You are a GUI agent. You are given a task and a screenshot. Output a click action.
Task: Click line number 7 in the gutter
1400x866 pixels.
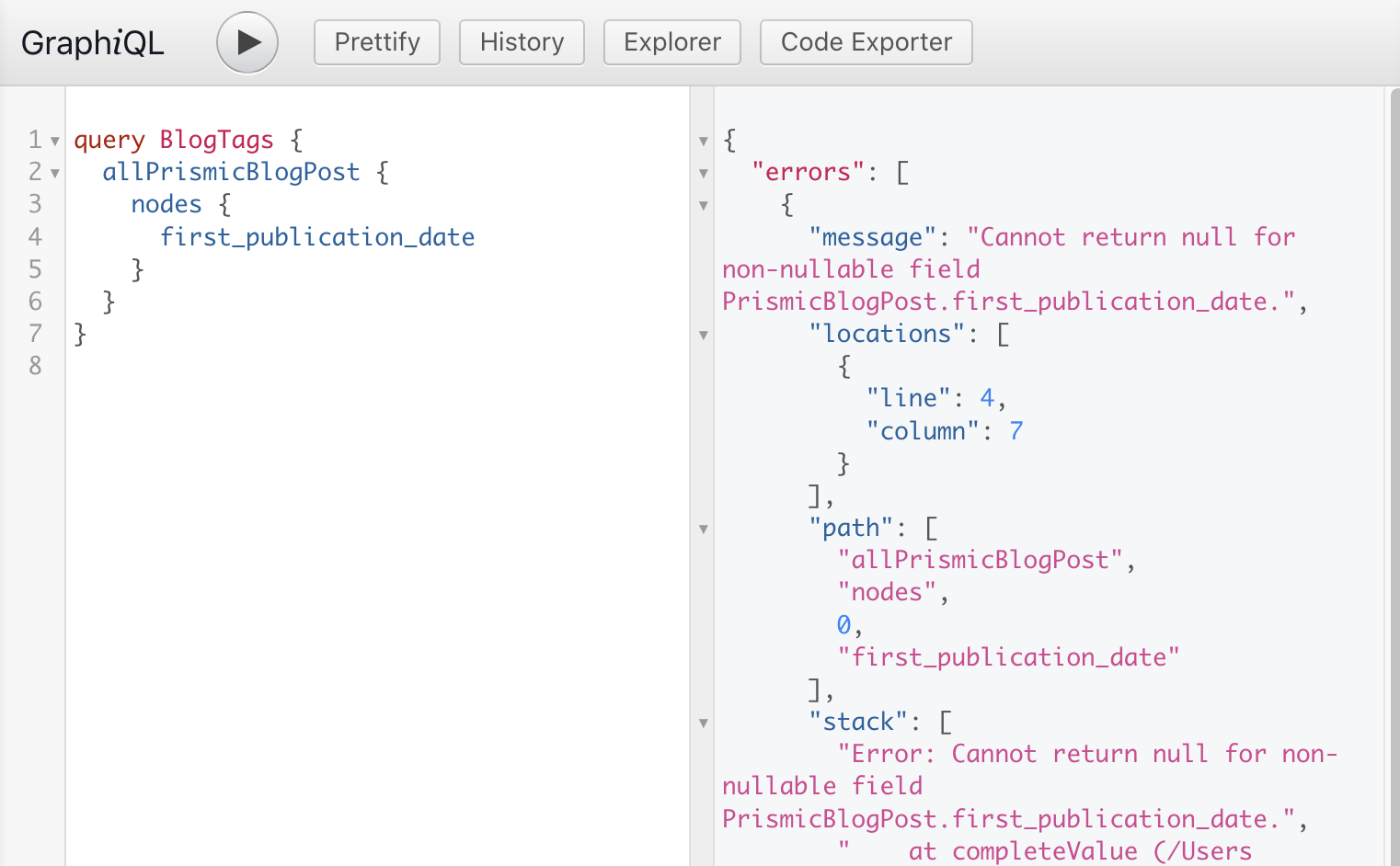point(35,334)
